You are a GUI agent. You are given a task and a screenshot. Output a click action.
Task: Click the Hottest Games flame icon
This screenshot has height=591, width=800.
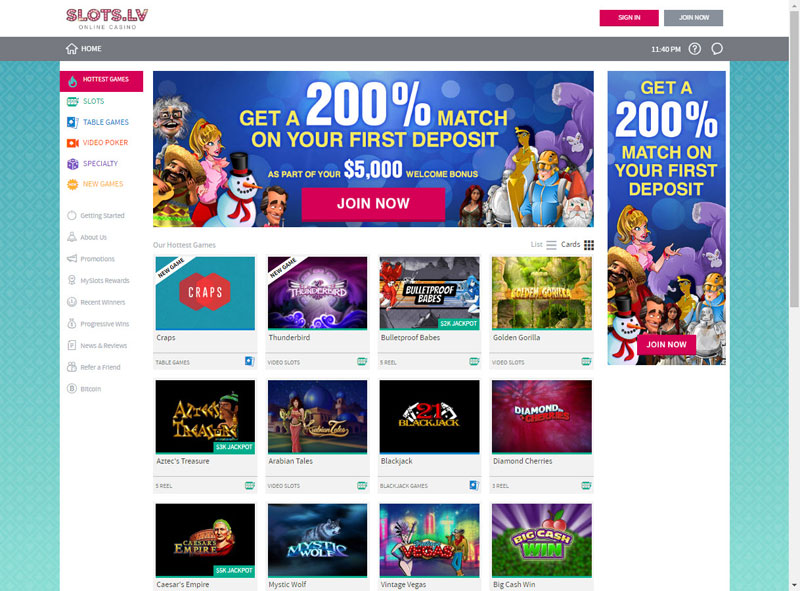pyautogui.click(x=72, y=81)
